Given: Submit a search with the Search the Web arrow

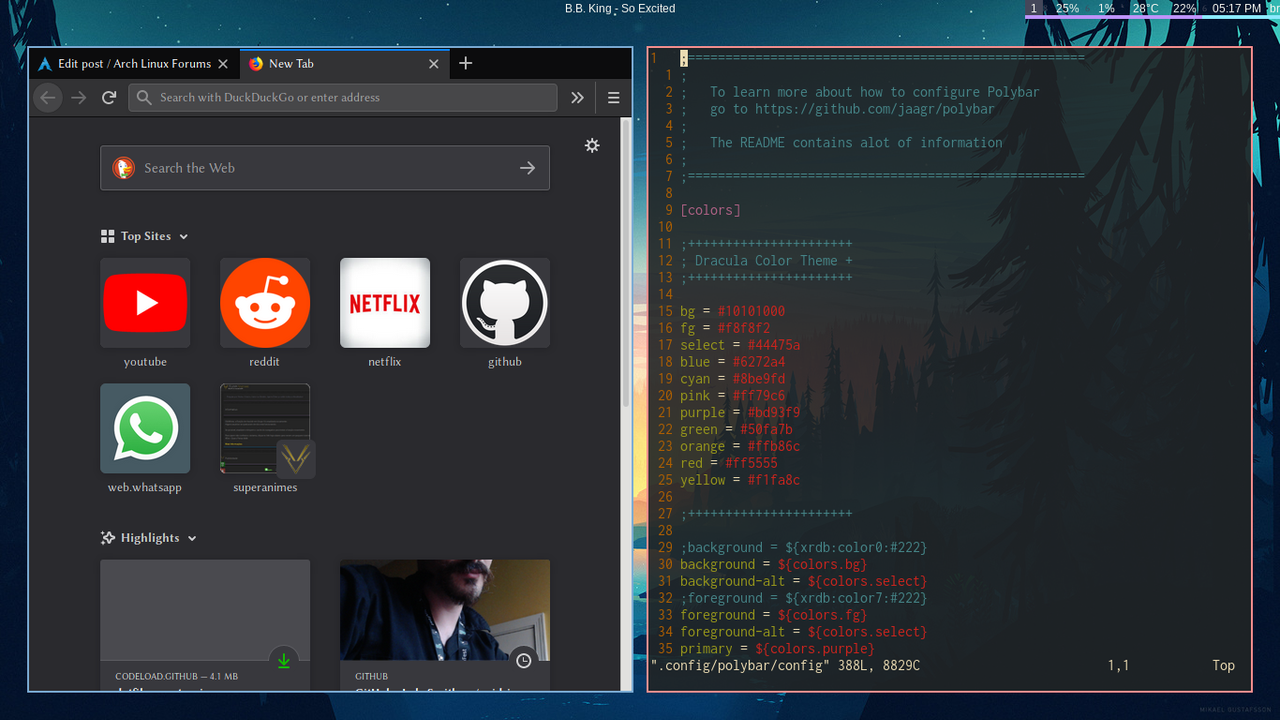Looking at the screenshot, I should 527,167.
